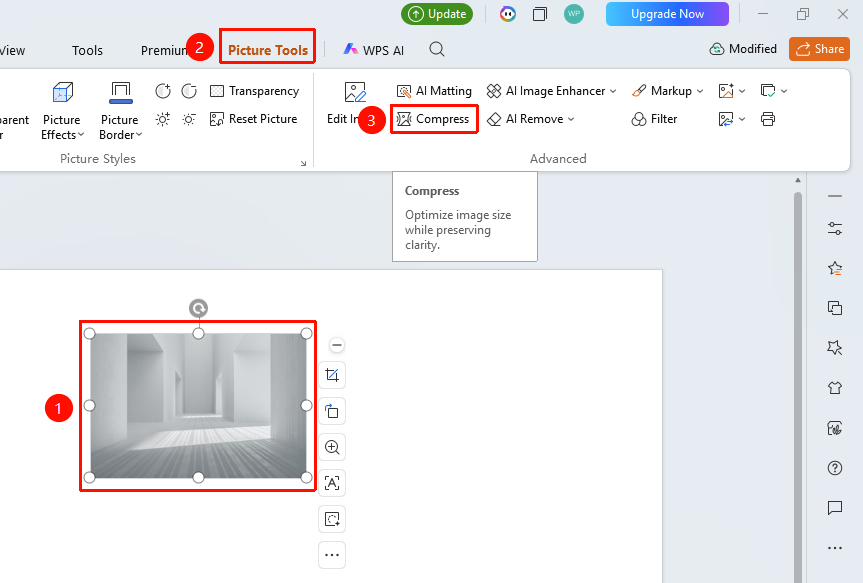Screen dimensions: 863x583
Task: Open the change picture dropdown beside Filter
Action: [732, 119]
